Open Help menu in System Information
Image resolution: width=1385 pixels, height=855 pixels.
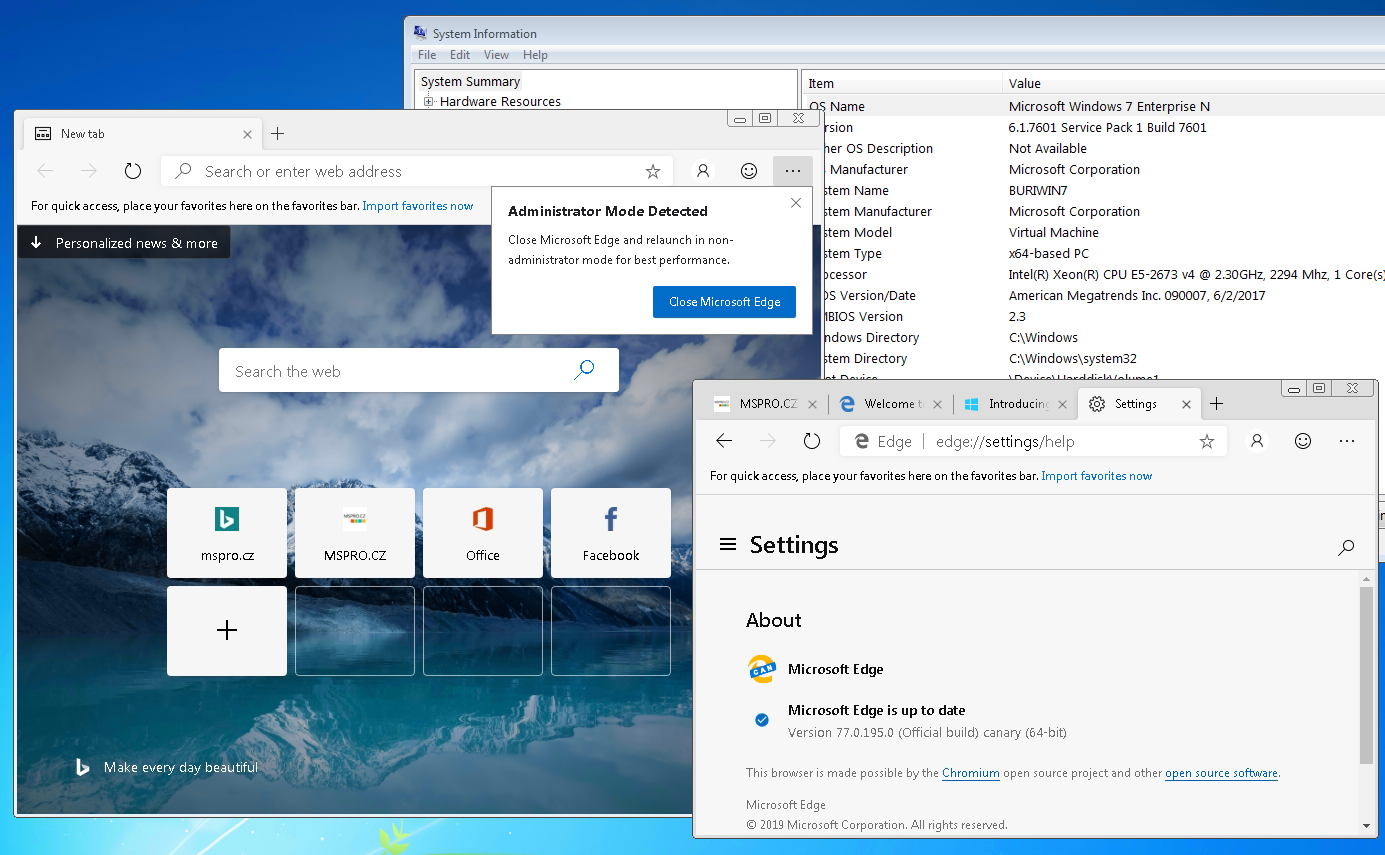tap(535, 55)
